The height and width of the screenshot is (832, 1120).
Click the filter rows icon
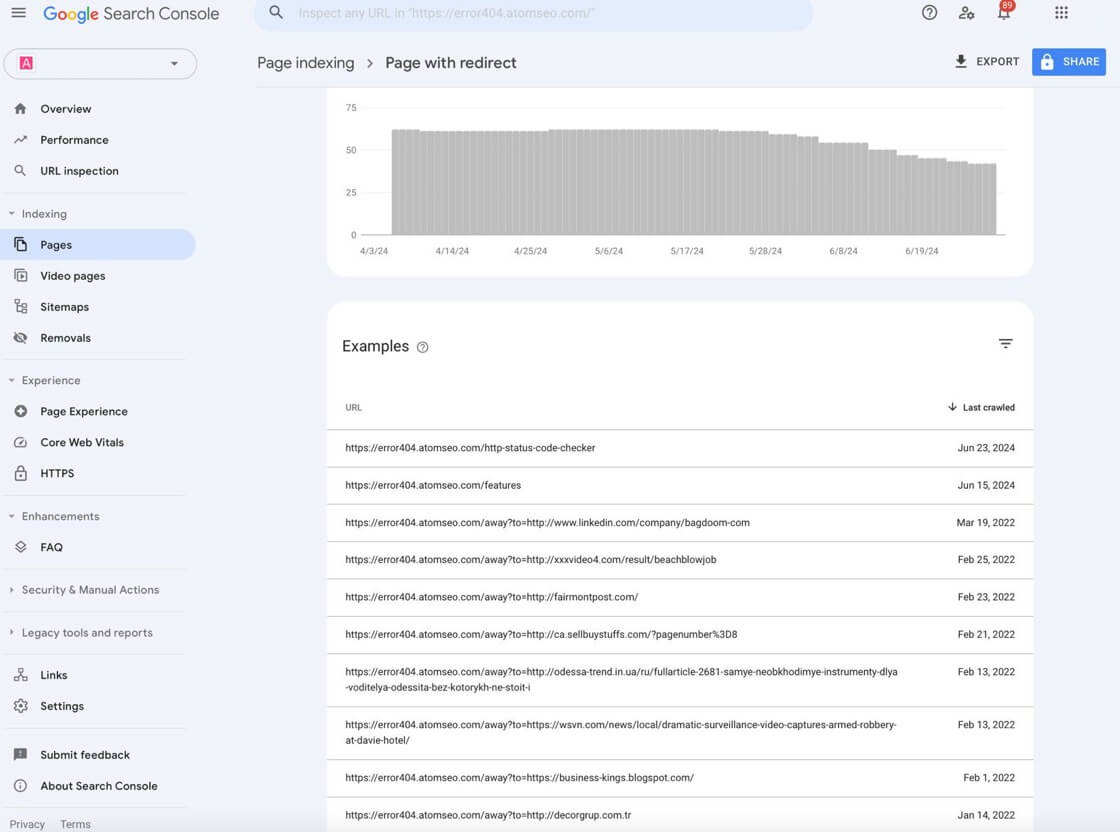click(x=1005, y=344)
